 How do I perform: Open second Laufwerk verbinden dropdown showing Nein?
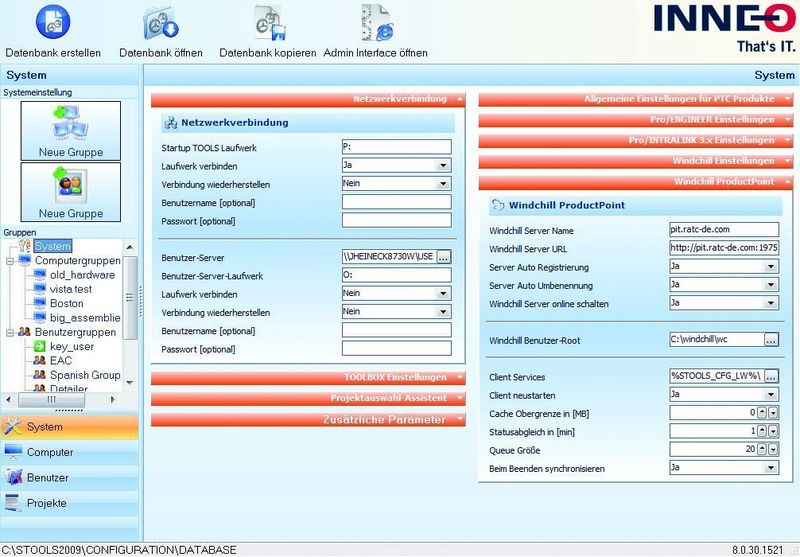click(443, 293)
